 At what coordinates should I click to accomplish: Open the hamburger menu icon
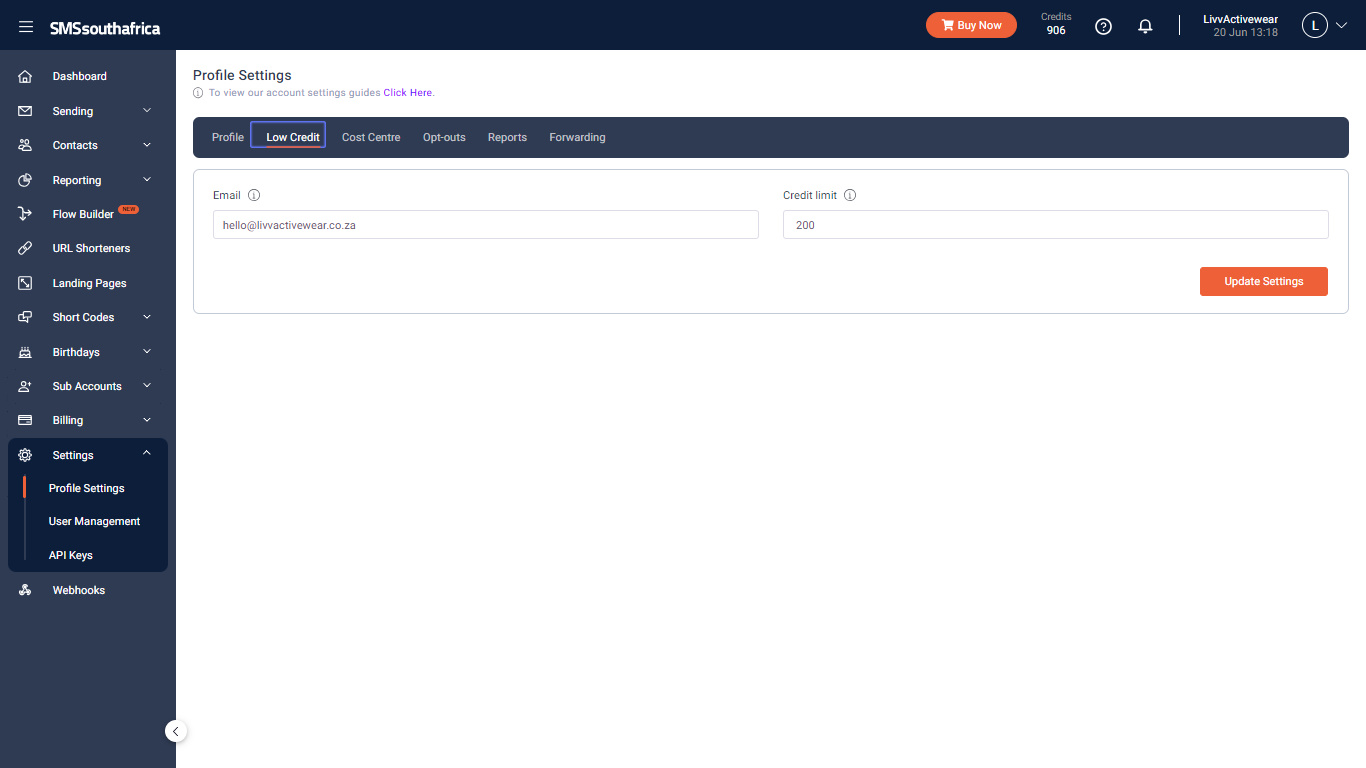pos(26,27)
